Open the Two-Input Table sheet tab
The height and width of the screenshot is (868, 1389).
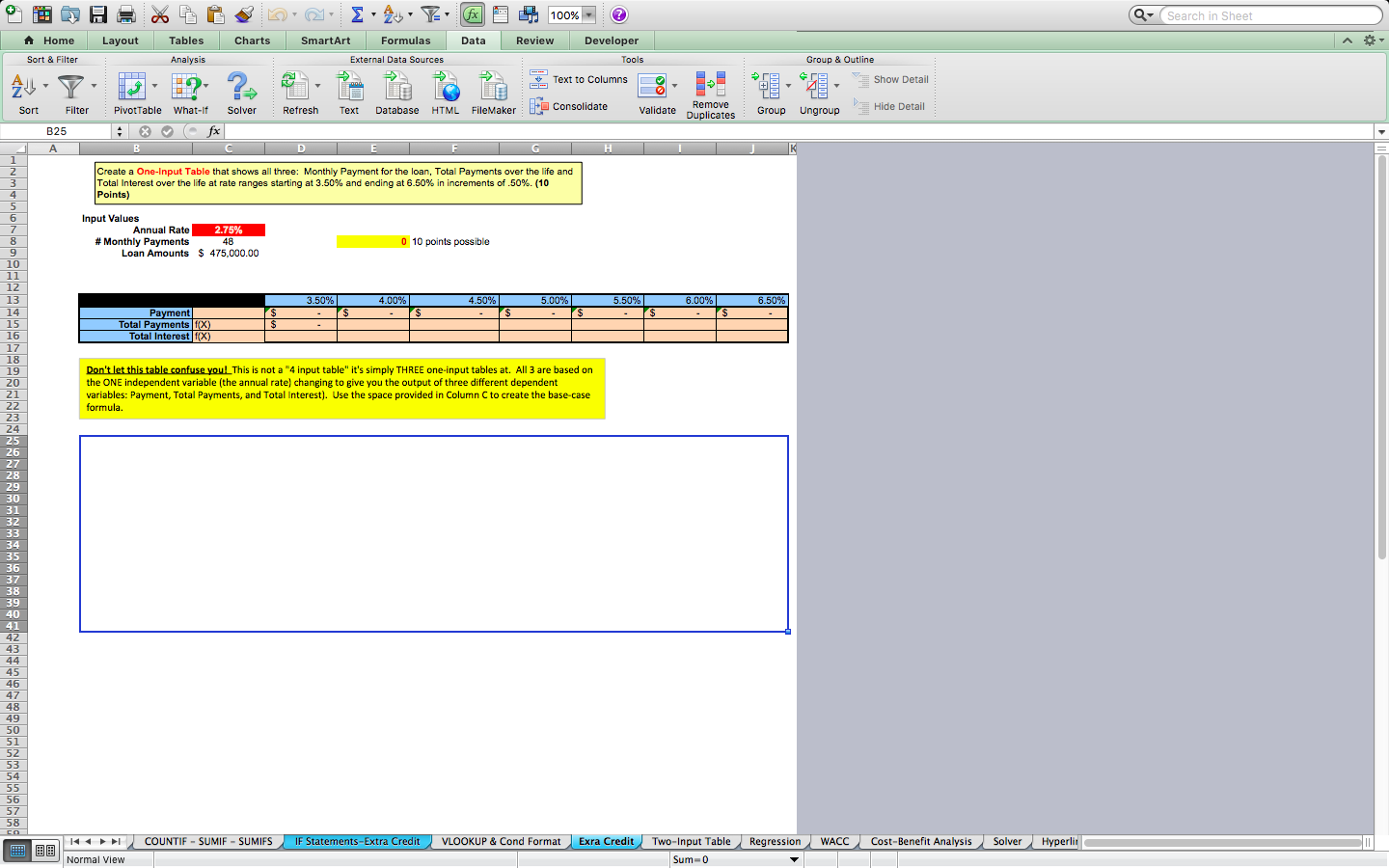click(x=691, y=841)
